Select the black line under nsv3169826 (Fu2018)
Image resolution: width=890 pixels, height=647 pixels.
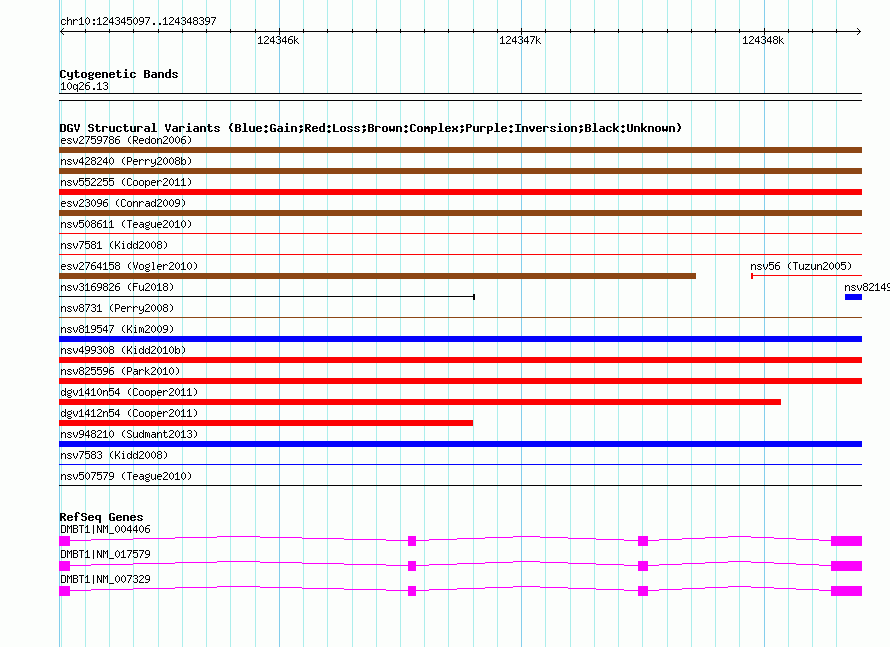266,297
